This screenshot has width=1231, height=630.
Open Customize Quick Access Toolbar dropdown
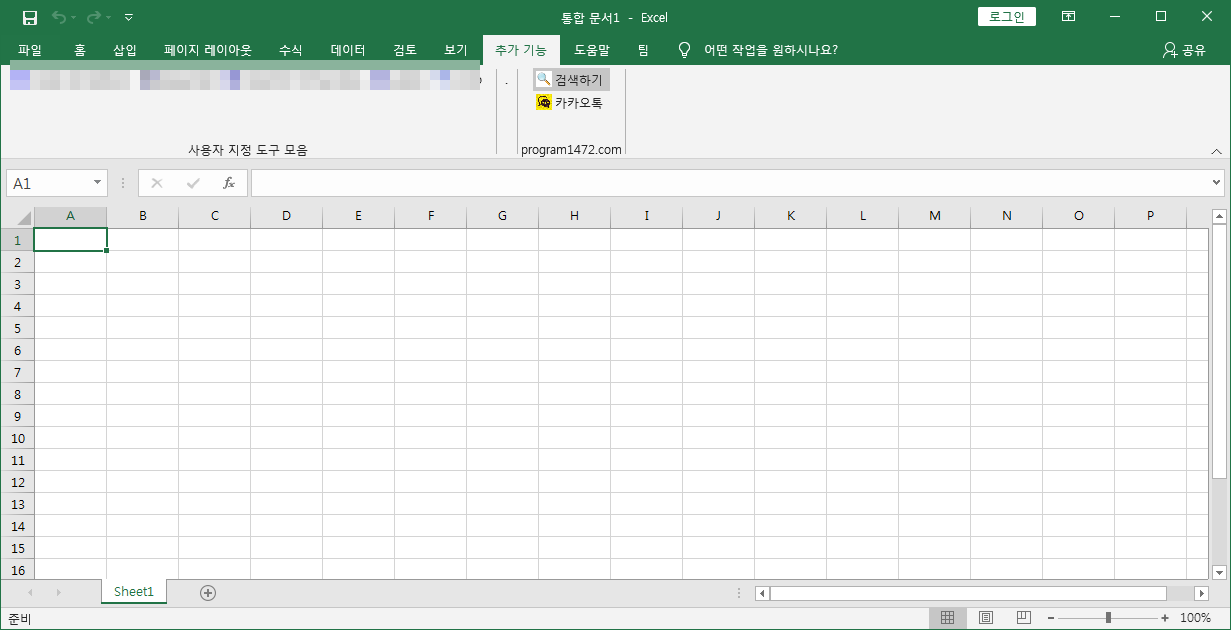129,17
